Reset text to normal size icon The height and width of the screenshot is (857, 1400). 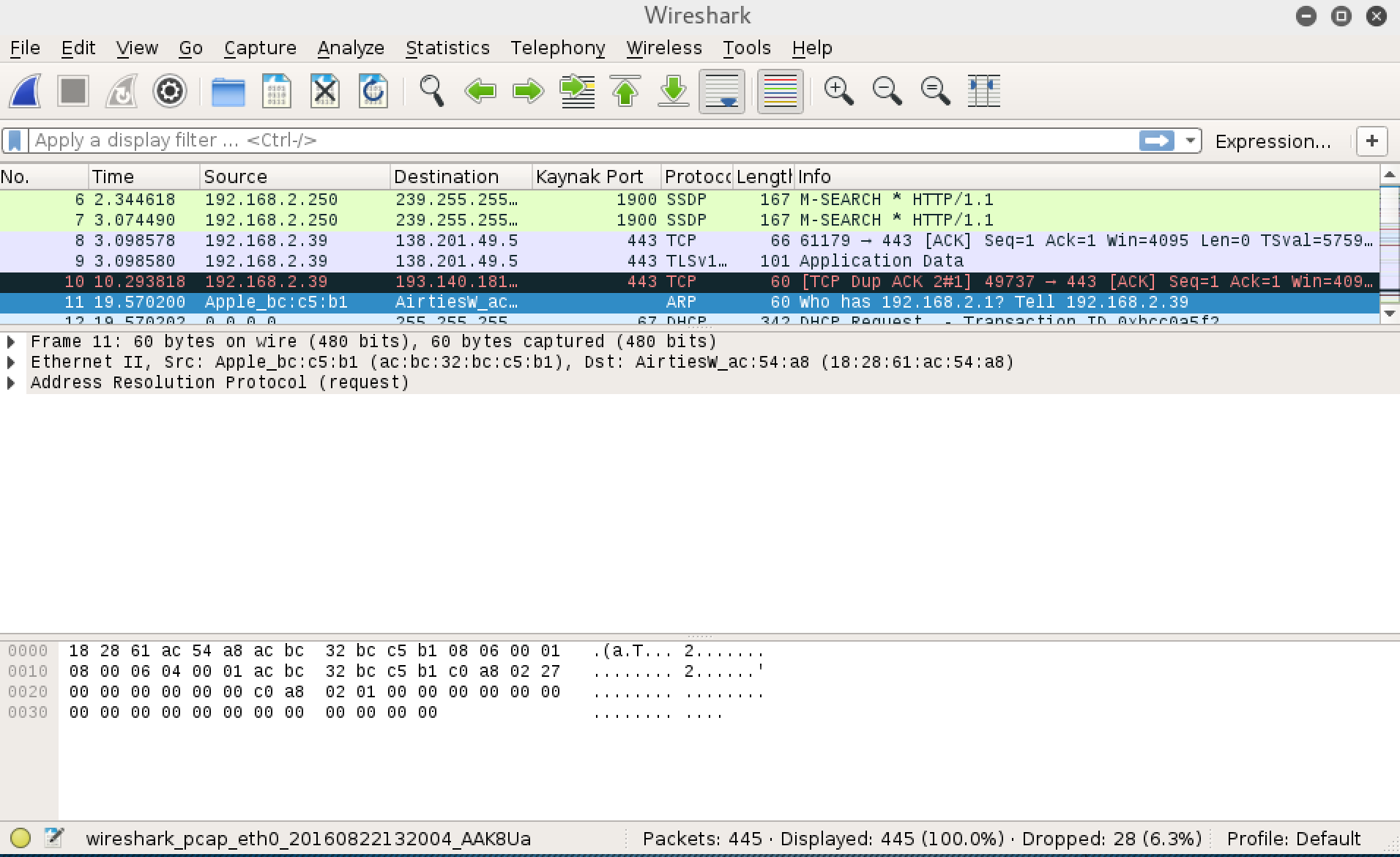(935, 92)
